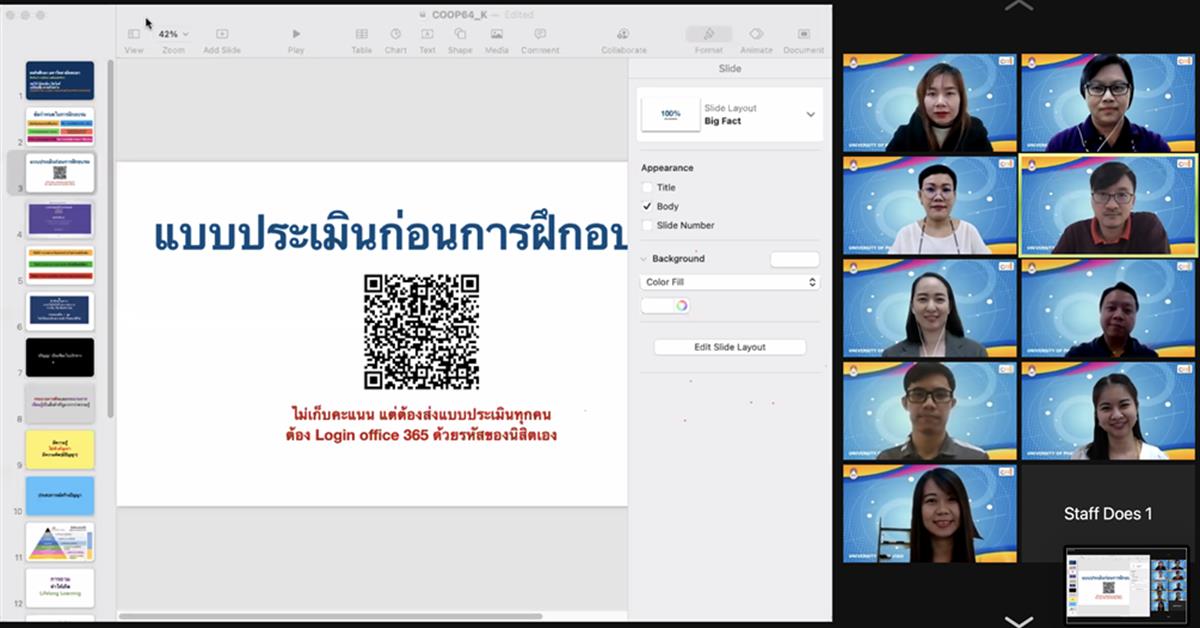1200x628 pixels.
Task: Select slide 7 black thumbnail
Action: [60, 357]
